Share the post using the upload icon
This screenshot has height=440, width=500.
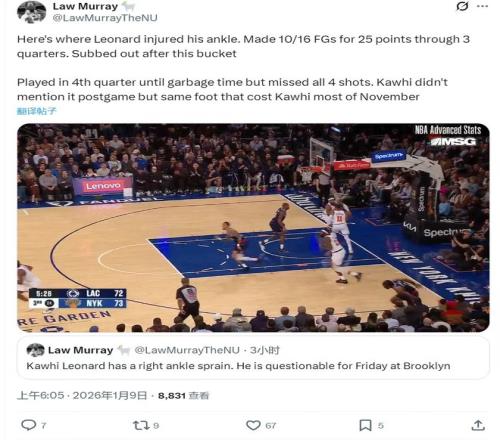tap(478, 425)
